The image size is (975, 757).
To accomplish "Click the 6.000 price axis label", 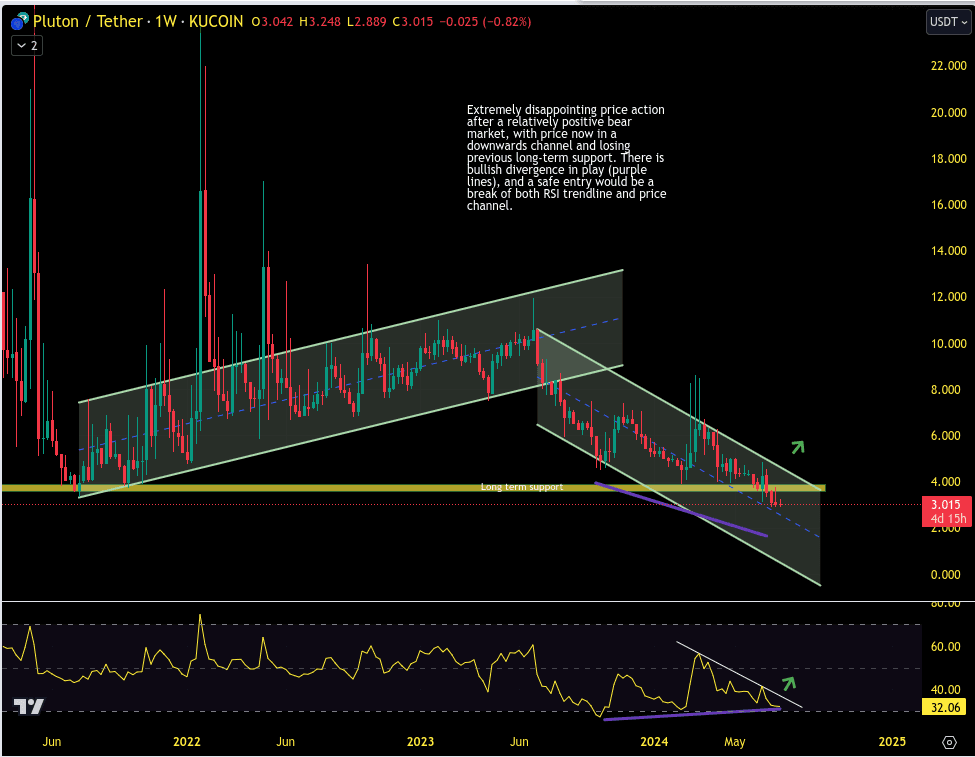I will [945, 435].
